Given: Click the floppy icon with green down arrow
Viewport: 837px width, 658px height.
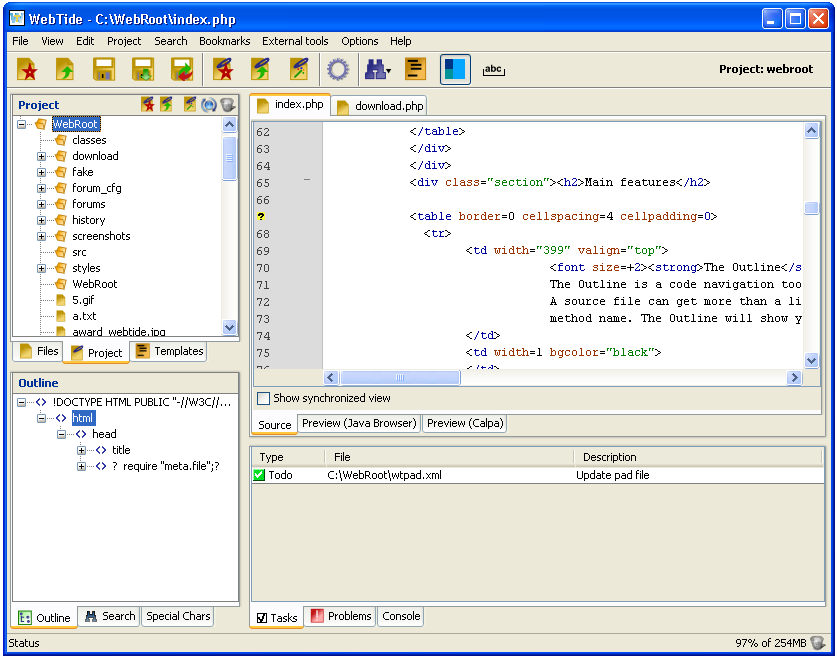Looking at the screenshot, I should (x=143, y=69).
